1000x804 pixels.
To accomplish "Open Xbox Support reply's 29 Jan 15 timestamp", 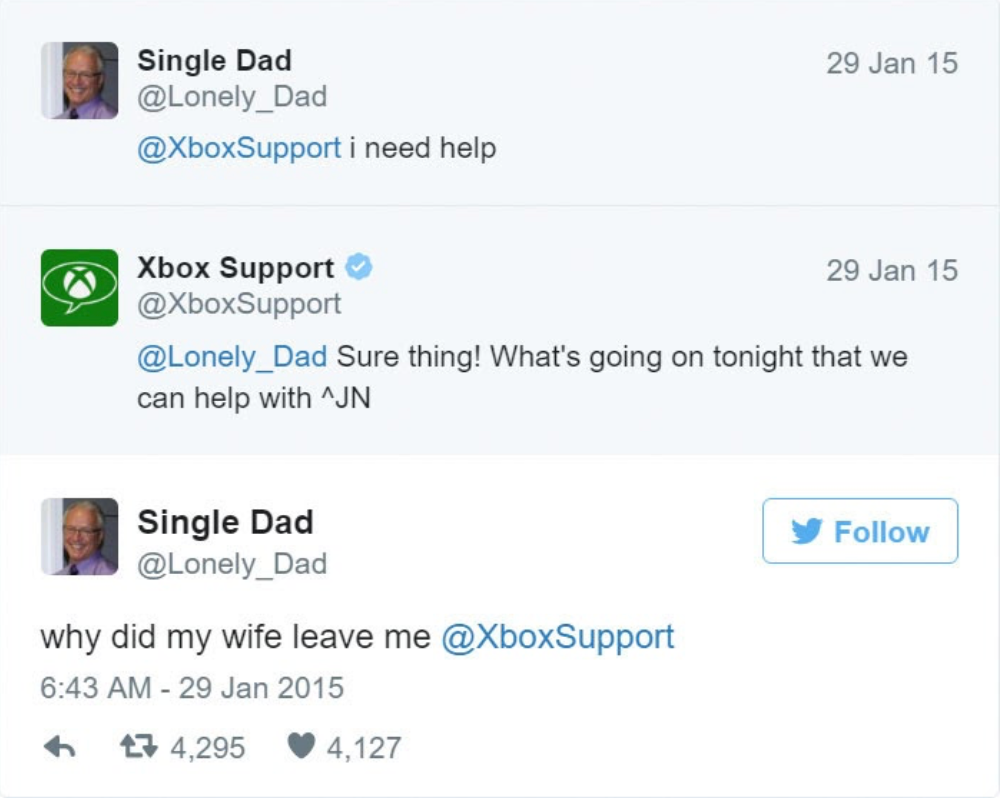I will point(891,271).
